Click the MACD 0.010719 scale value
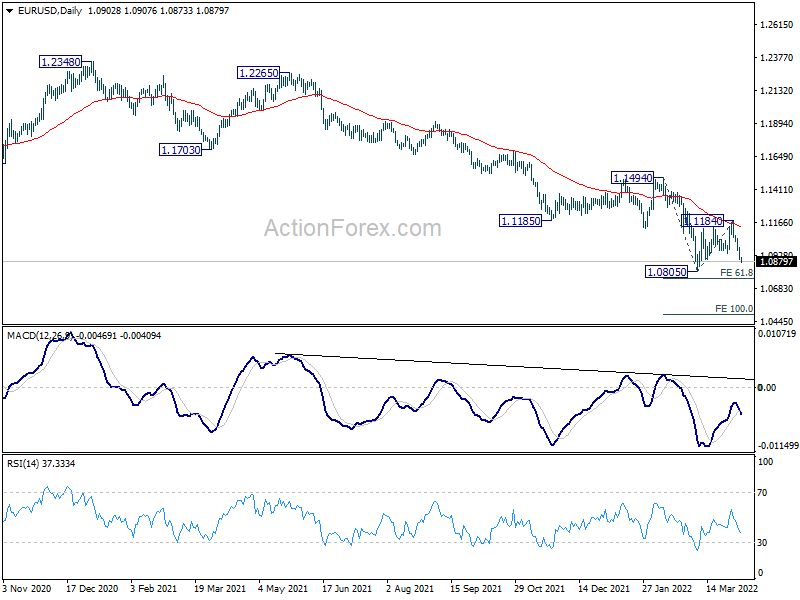The height and width of the screenshot is (600, 800). tap(777, 334)
